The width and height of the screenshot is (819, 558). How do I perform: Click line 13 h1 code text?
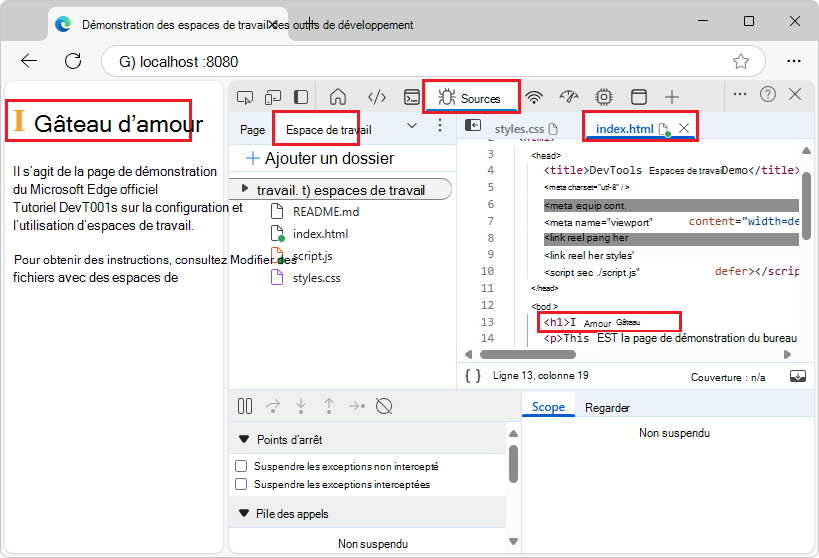[592, 322]
